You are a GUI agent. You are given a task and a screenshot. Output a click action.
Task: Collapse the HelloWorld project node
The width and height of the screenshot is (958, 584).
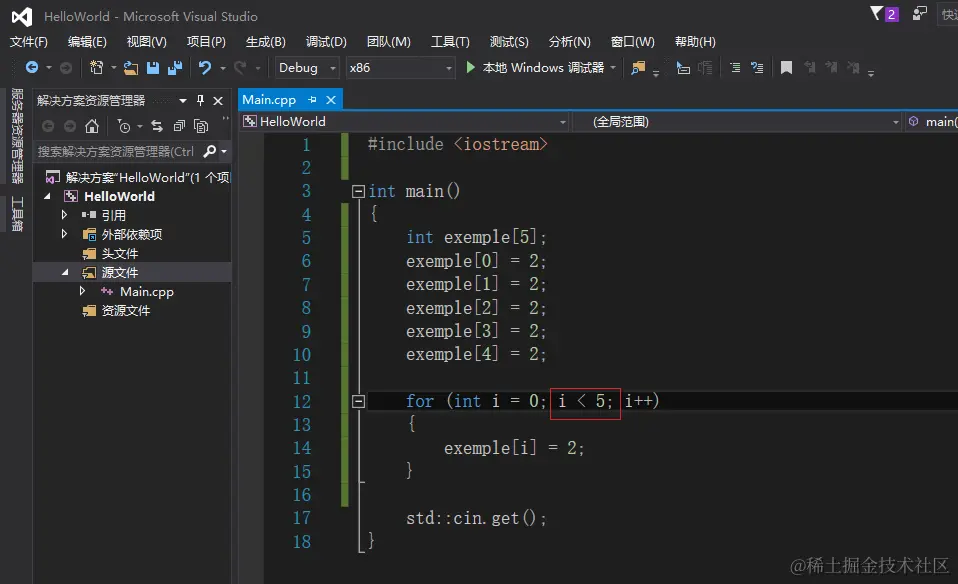(47, 196)
